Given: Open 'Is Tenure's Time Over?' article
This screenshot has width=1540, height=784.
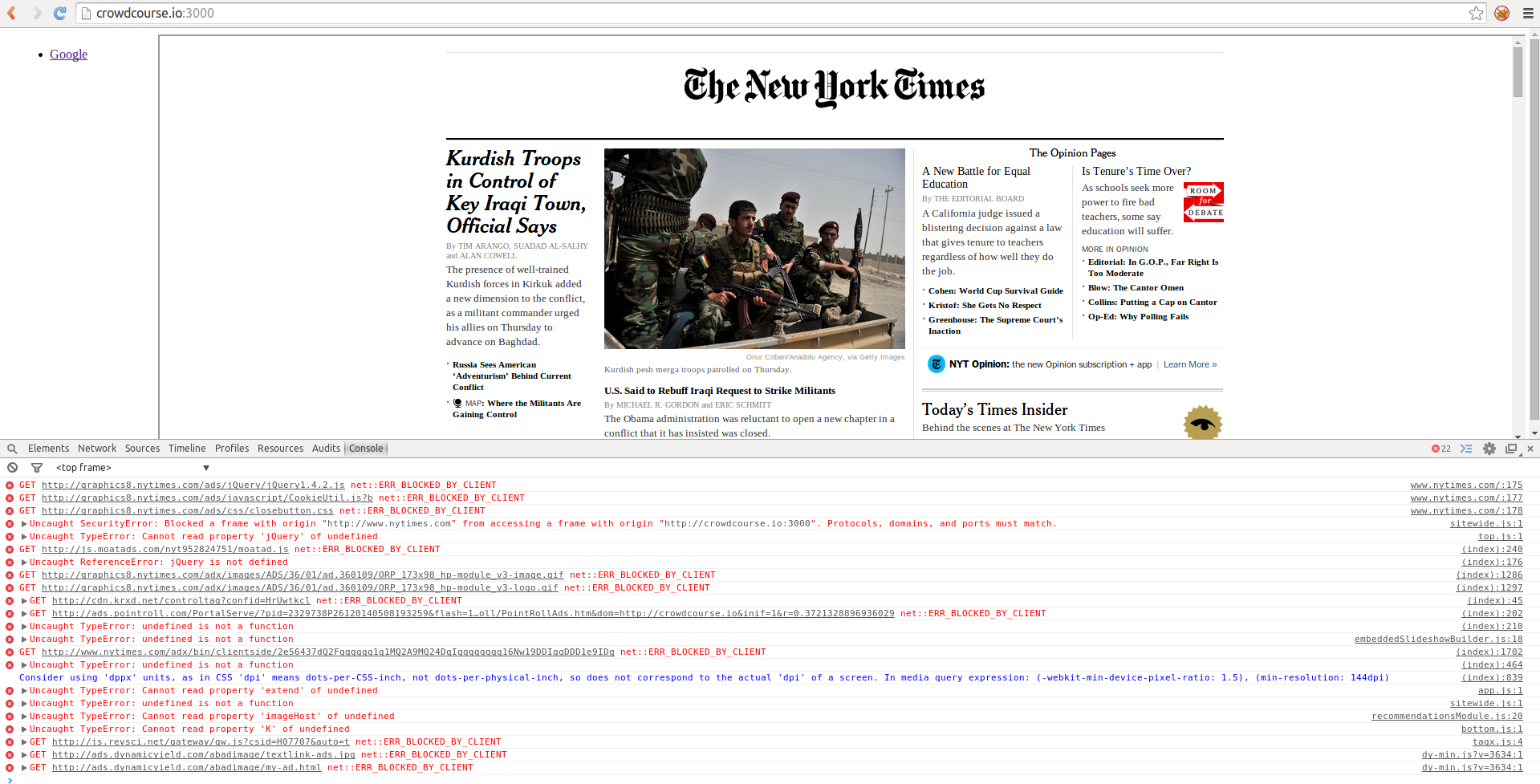Looking at the screenshot, I should 1136,171.
